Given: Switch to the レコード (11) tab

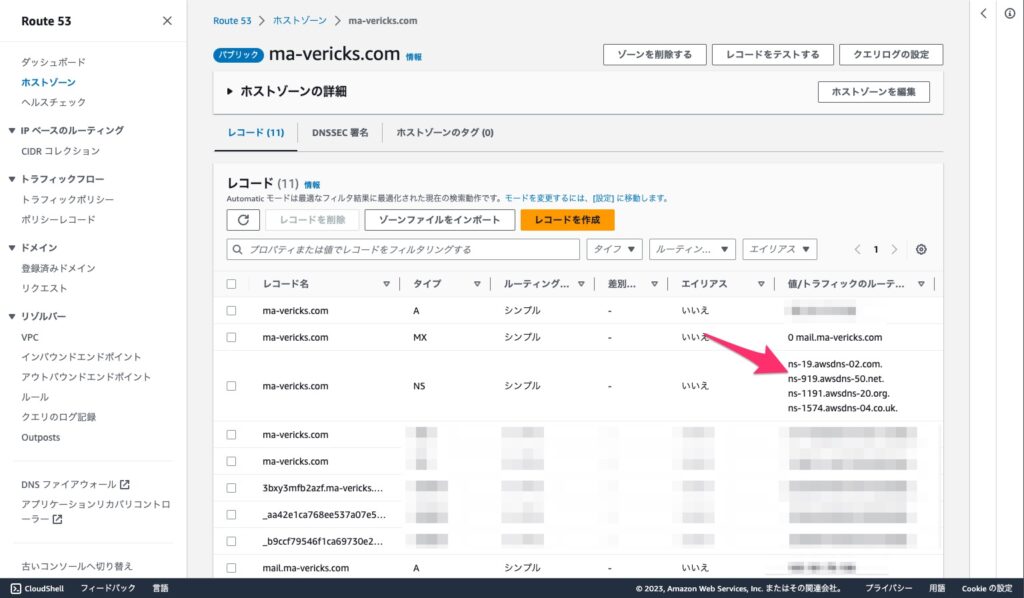Looking at the screenshot, I should (x=255, y=133).
